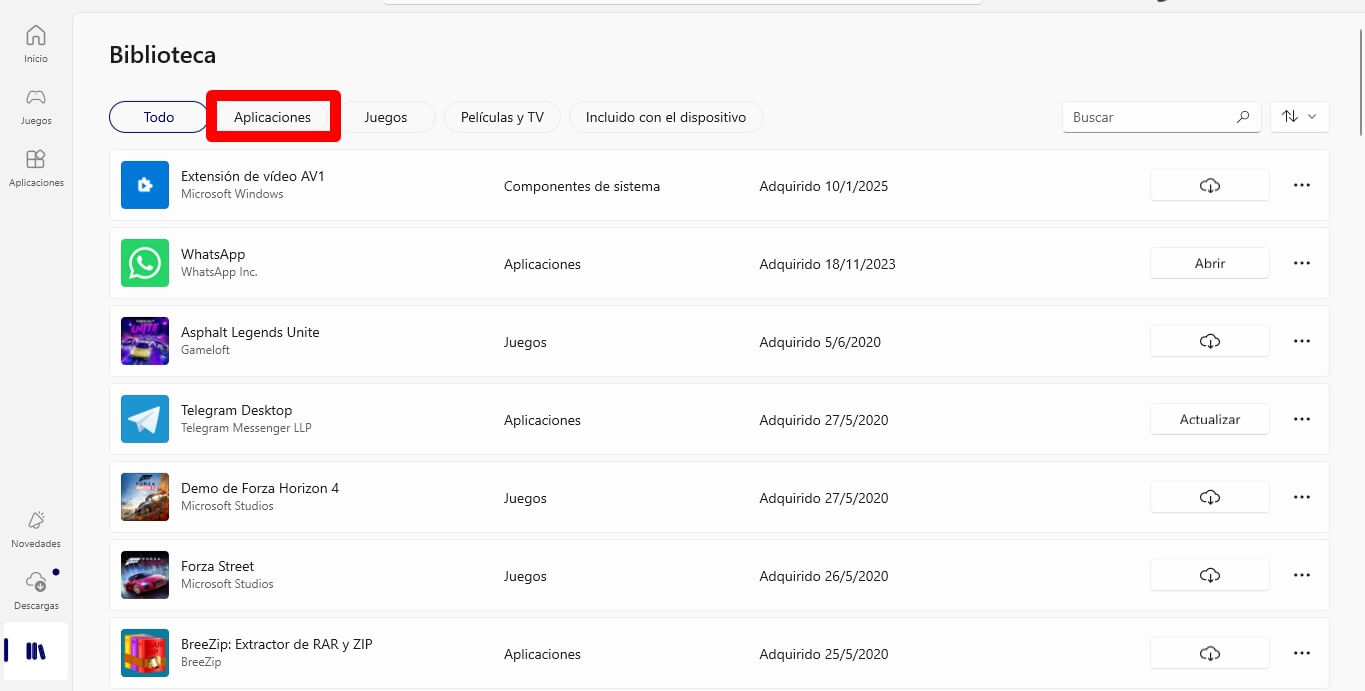This screenshot has height=691, width=1365.
Task: Click the Demo de Forza Horizon 4 thumbnail
Action: pyautogui.click(x=145, y=497)
